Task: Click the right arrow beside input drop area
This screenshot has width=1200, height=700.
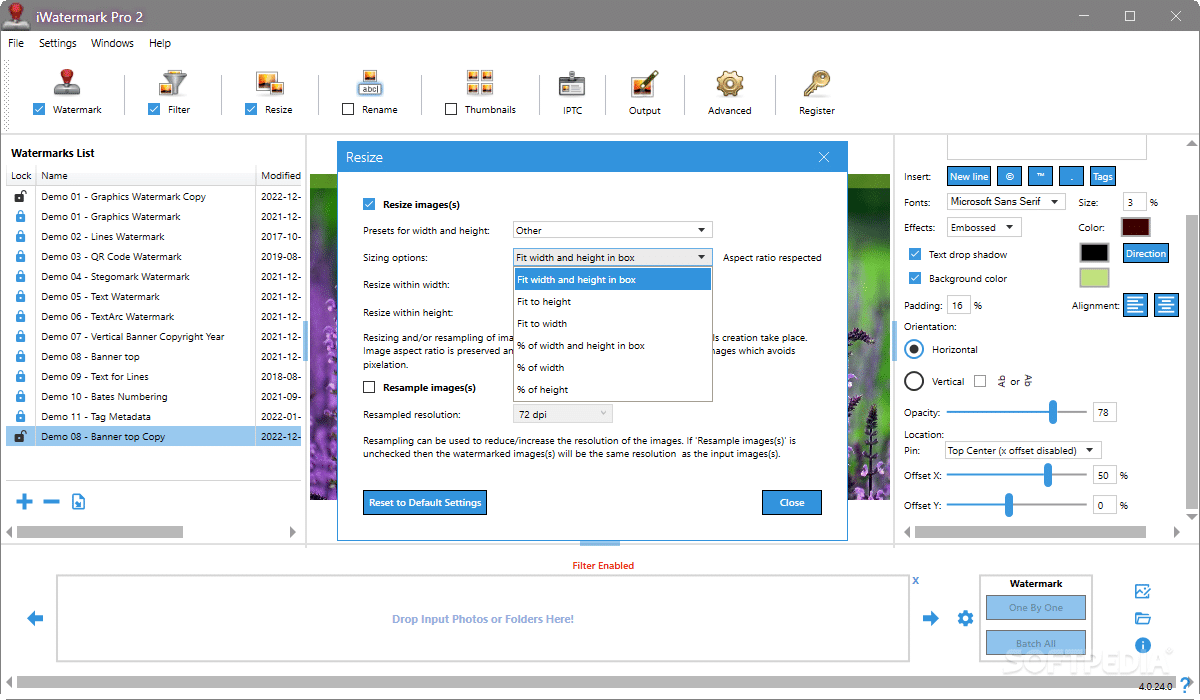Action: (x=931, y=619)
